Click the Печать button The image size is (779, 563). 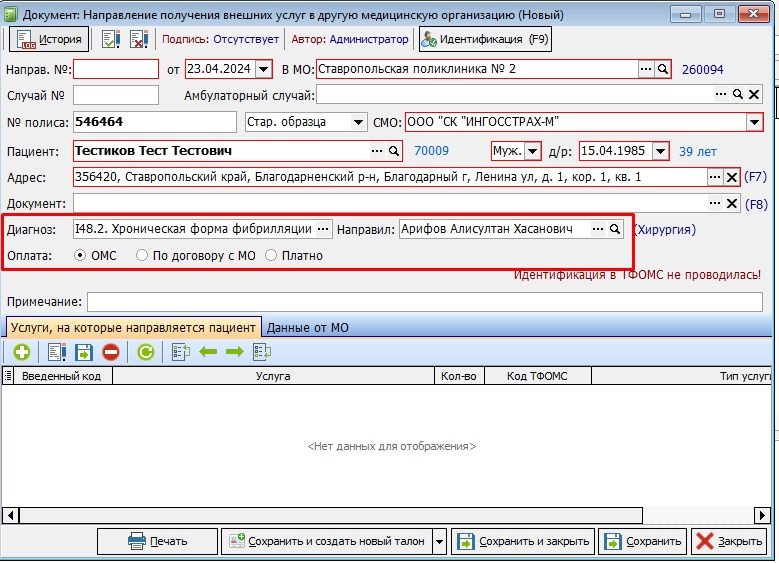157,541
